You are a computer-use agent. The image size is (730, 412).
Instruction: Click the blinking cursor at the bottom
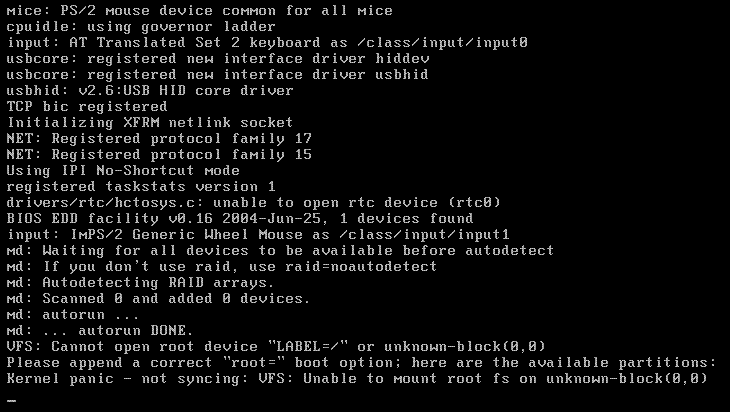click(x=11, y=400)
